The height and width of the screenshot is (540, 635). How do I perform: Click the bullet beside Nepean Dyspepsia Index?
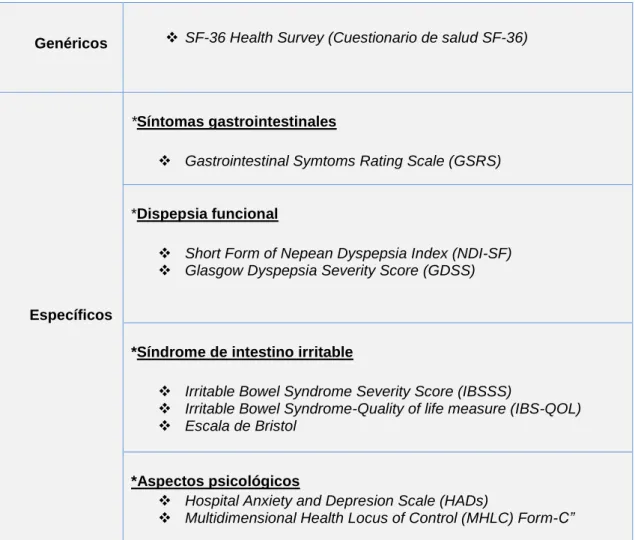coord(164,253)
